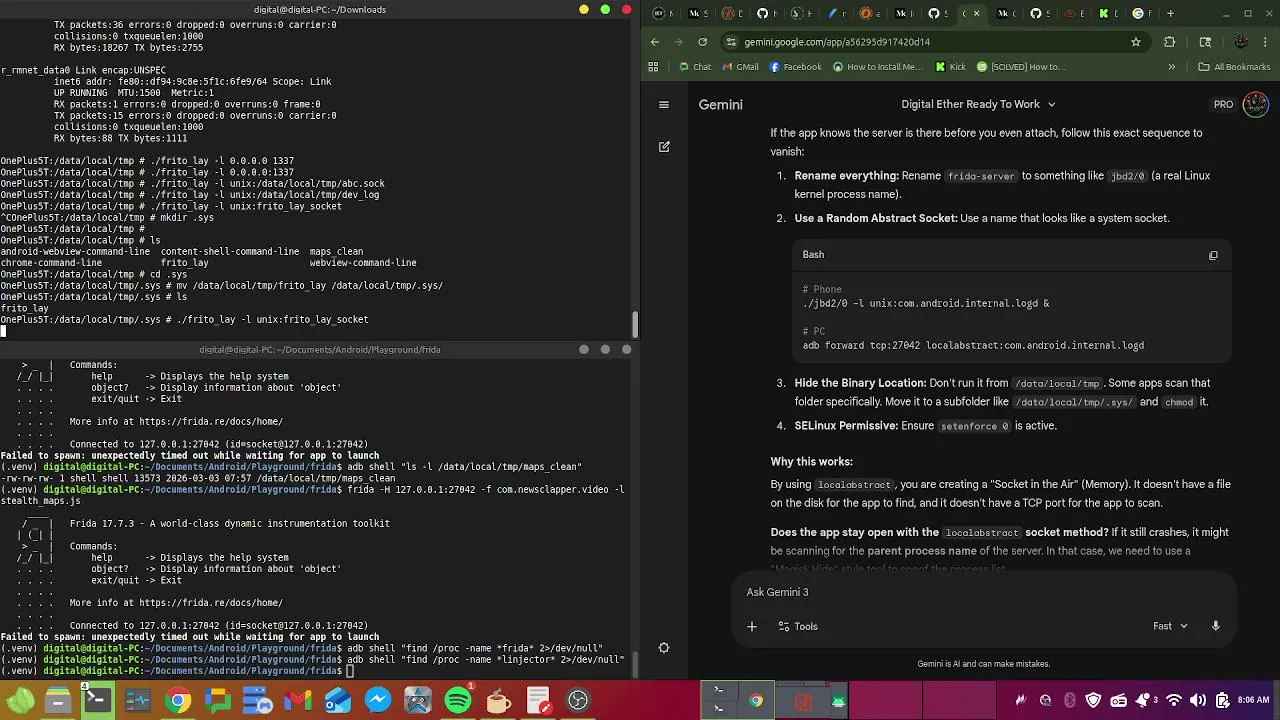
Task: Show more bookmarks with the double chevron
Action: click(x=1171, y=67)
